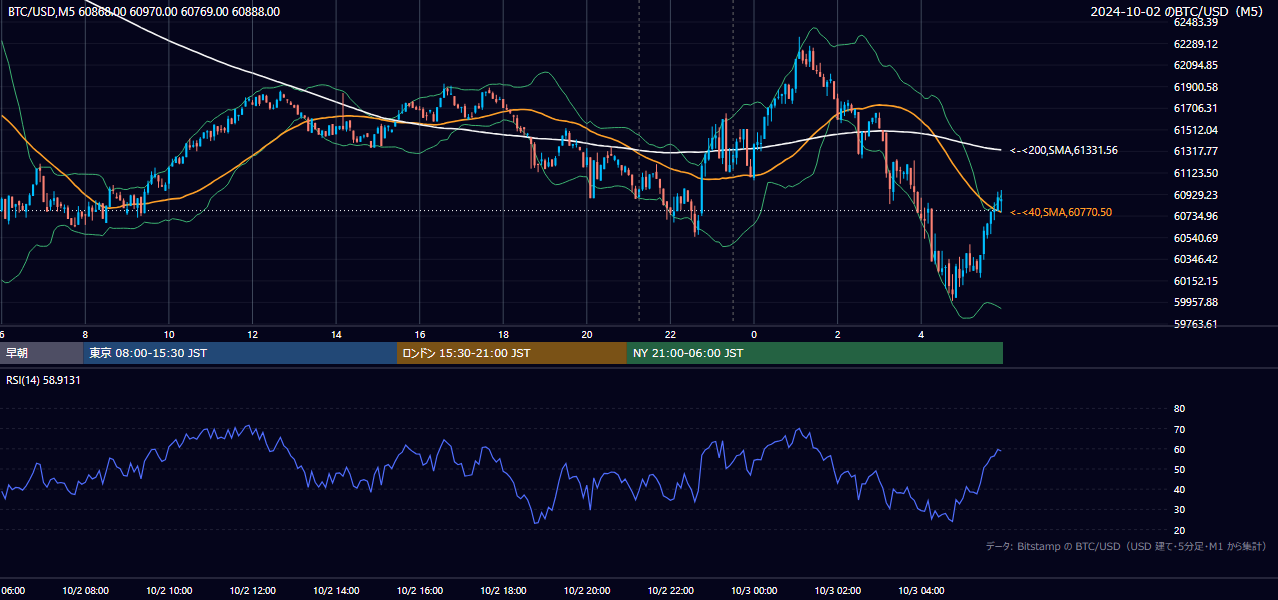Click hour tick 22 under price chart
This screenshot has width=1278, height=600.
point(671,334)
